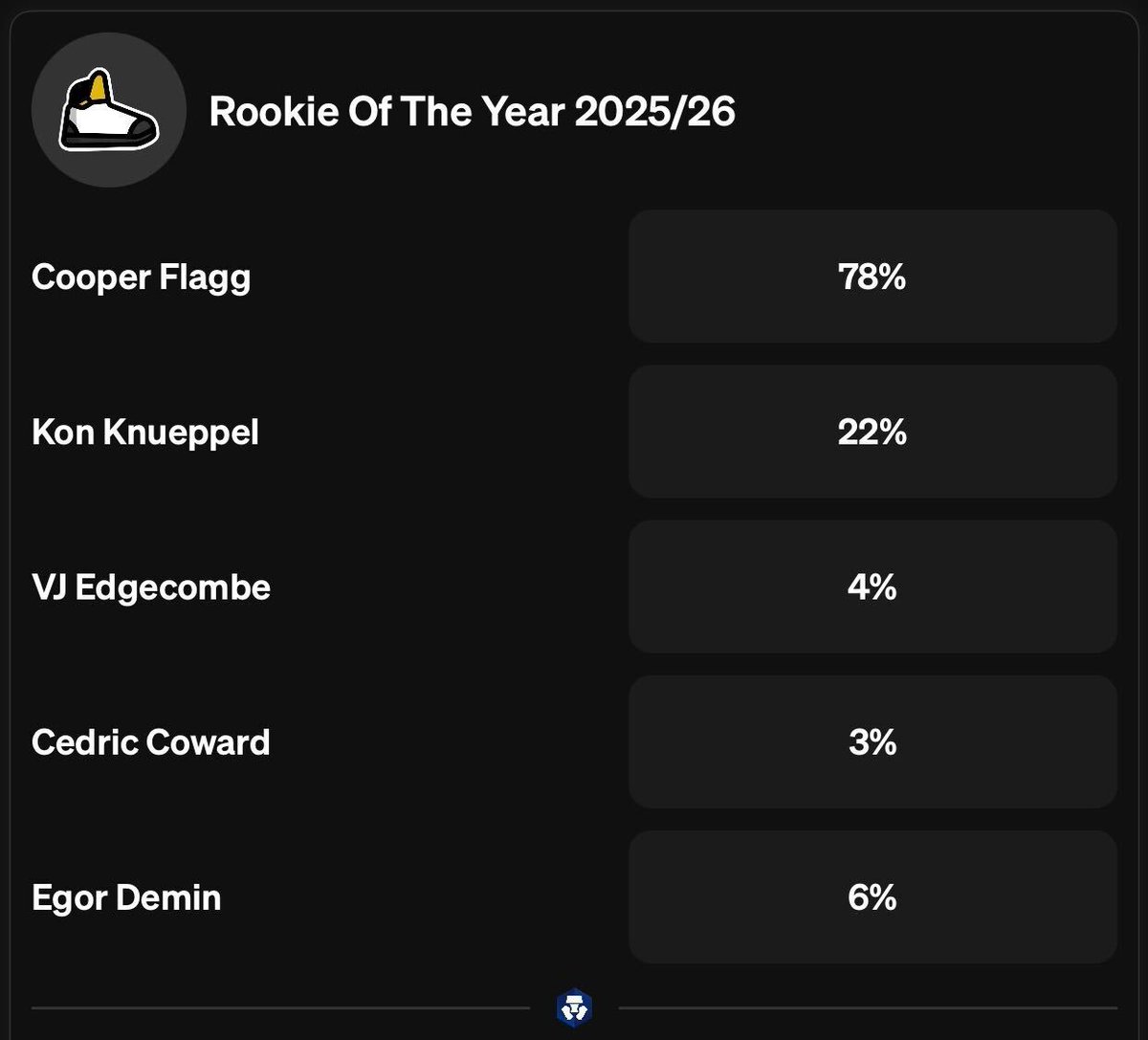The width and height of the screenshot is (1148, 1040).
Task: Open the Egor Demin name label
Action: point(125,897)
